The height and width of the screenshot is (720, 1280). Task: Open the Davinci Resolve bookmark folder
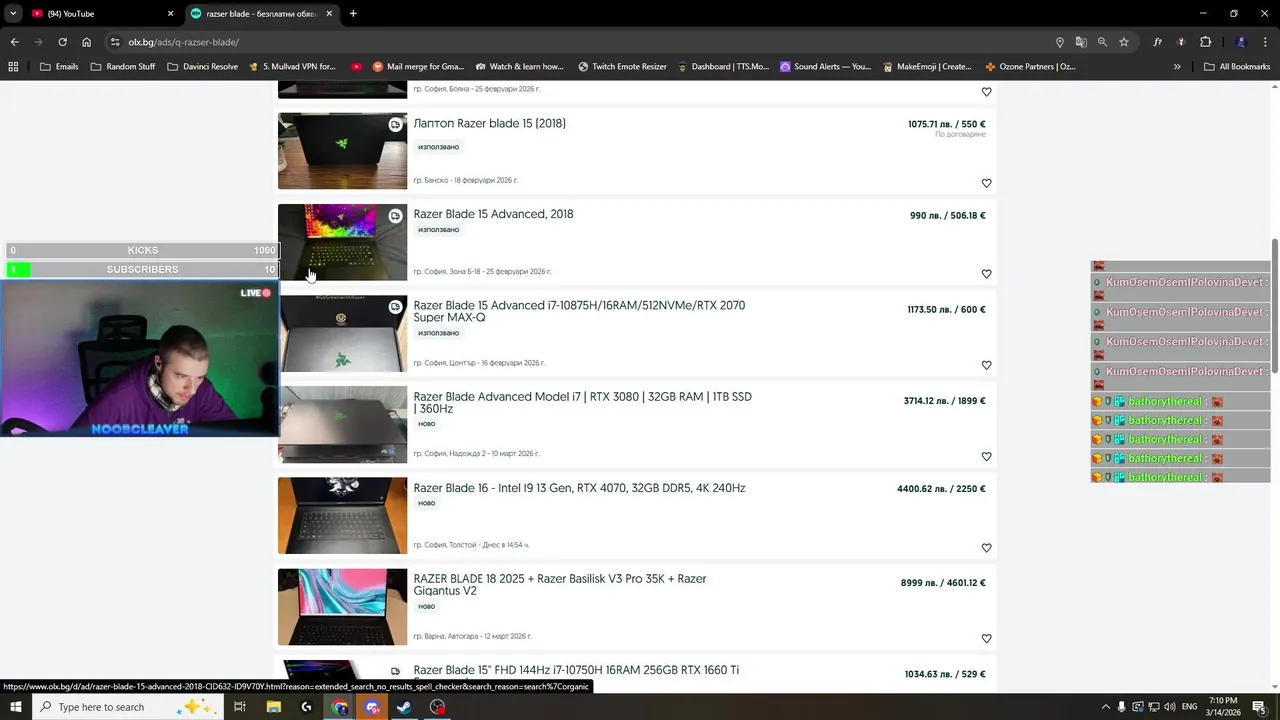point(202,67)
